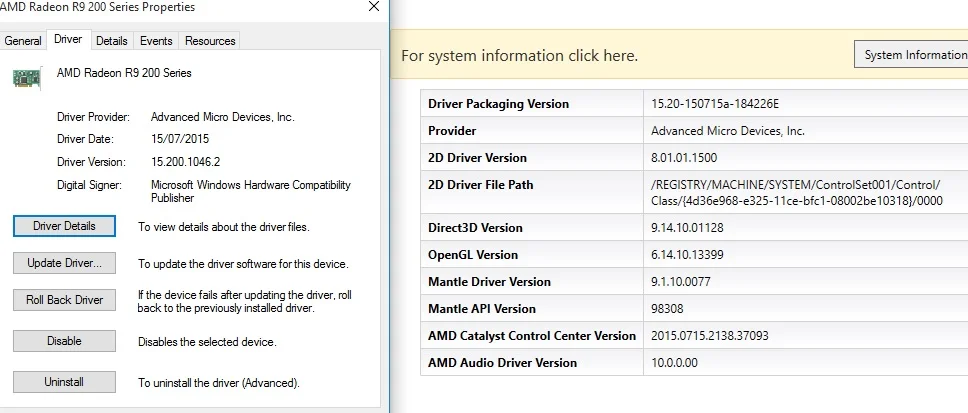The width and height of the screenshot is (968, 413).
Task: Uninstall the driver via Uninstall button
Action: pos(64,382)
